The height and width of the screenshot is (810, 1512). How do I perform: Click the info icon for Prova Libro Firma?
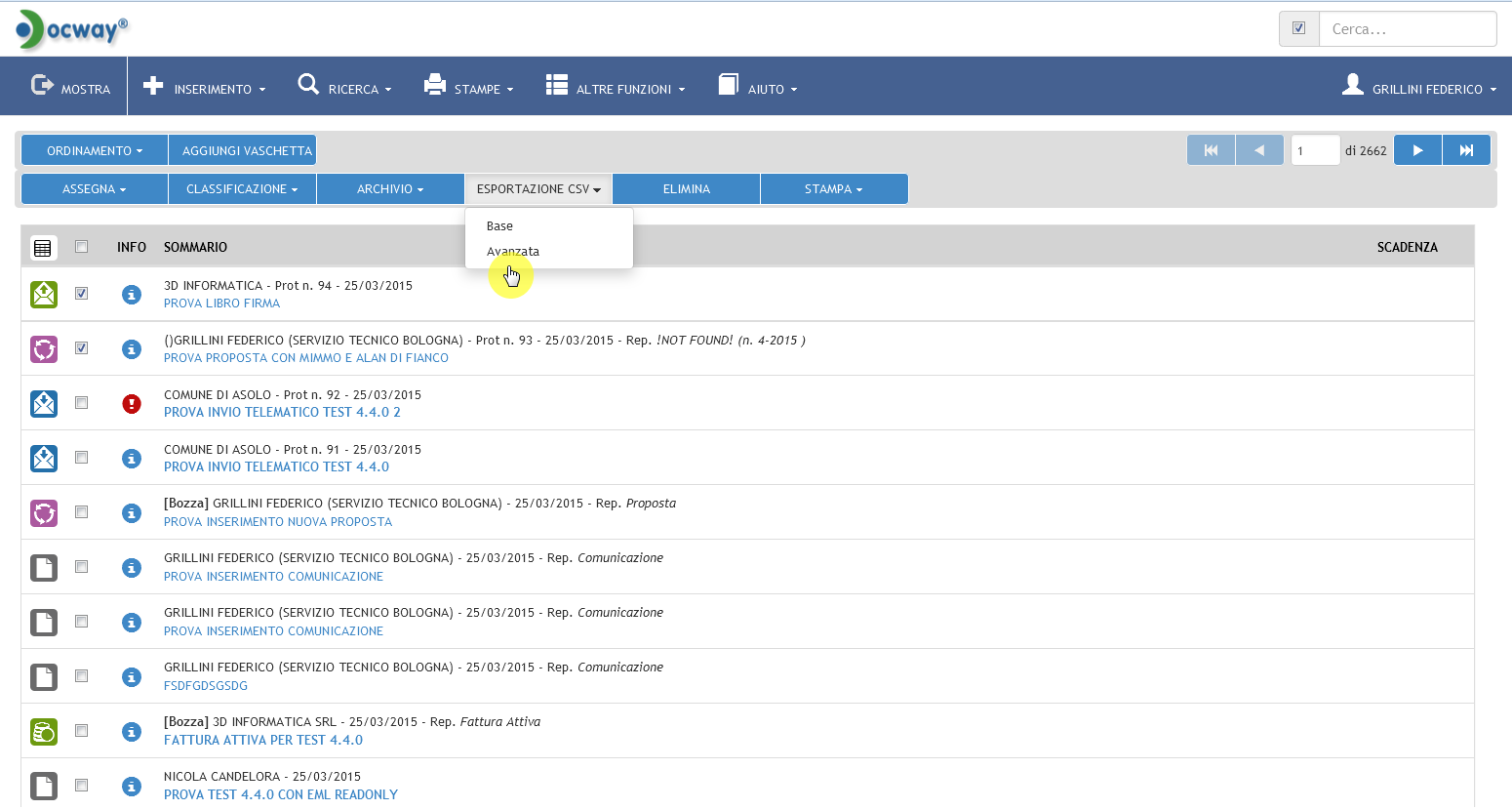pyautogui.click(x=132, y=295)
